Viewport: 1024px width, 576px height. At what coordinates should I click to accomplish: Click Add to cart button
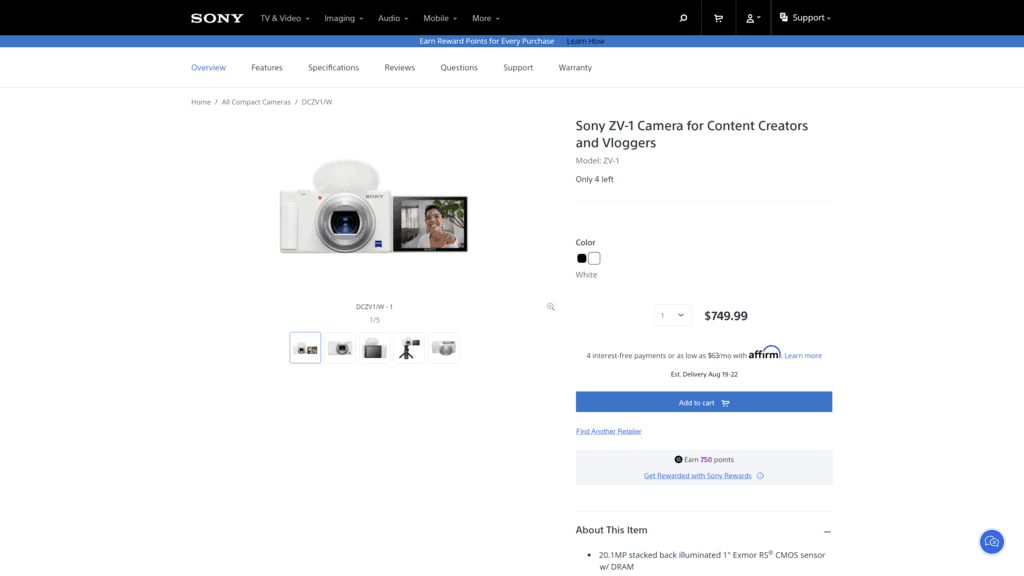pyautogui.click(x=704, y=402)
